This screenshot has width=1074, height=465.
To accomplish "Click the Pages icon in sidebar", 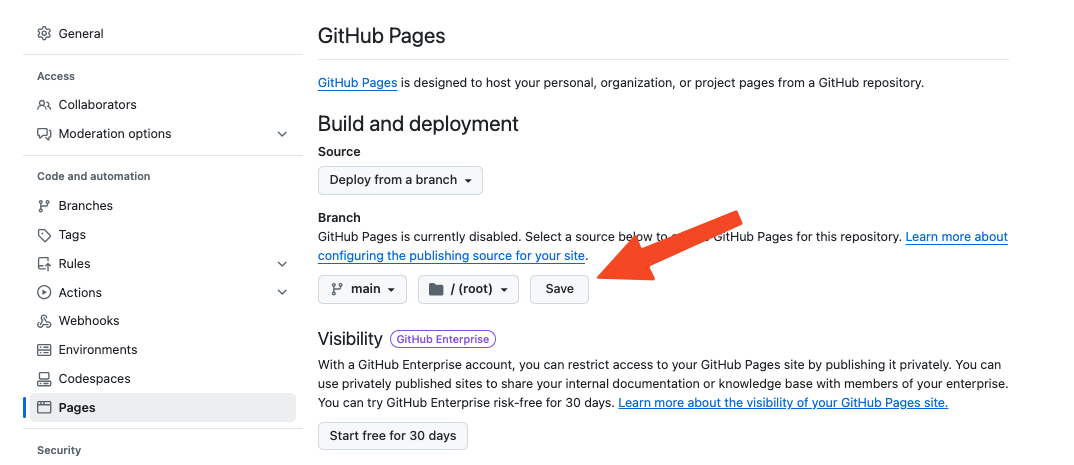I will (44, 408).
